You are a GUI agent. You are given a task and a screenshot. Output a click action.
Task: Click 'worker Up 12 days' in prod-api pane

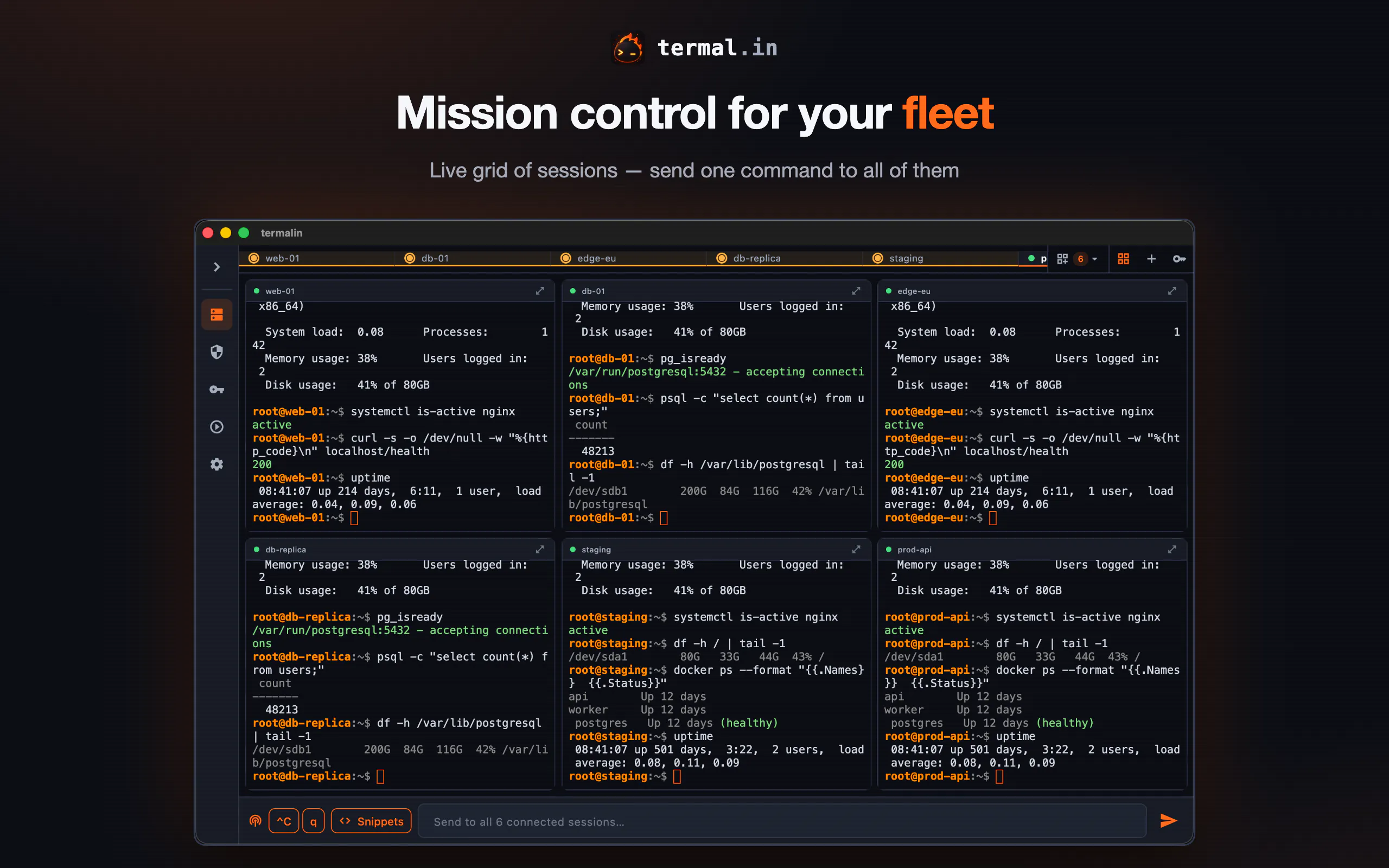(x=953, y=710)
